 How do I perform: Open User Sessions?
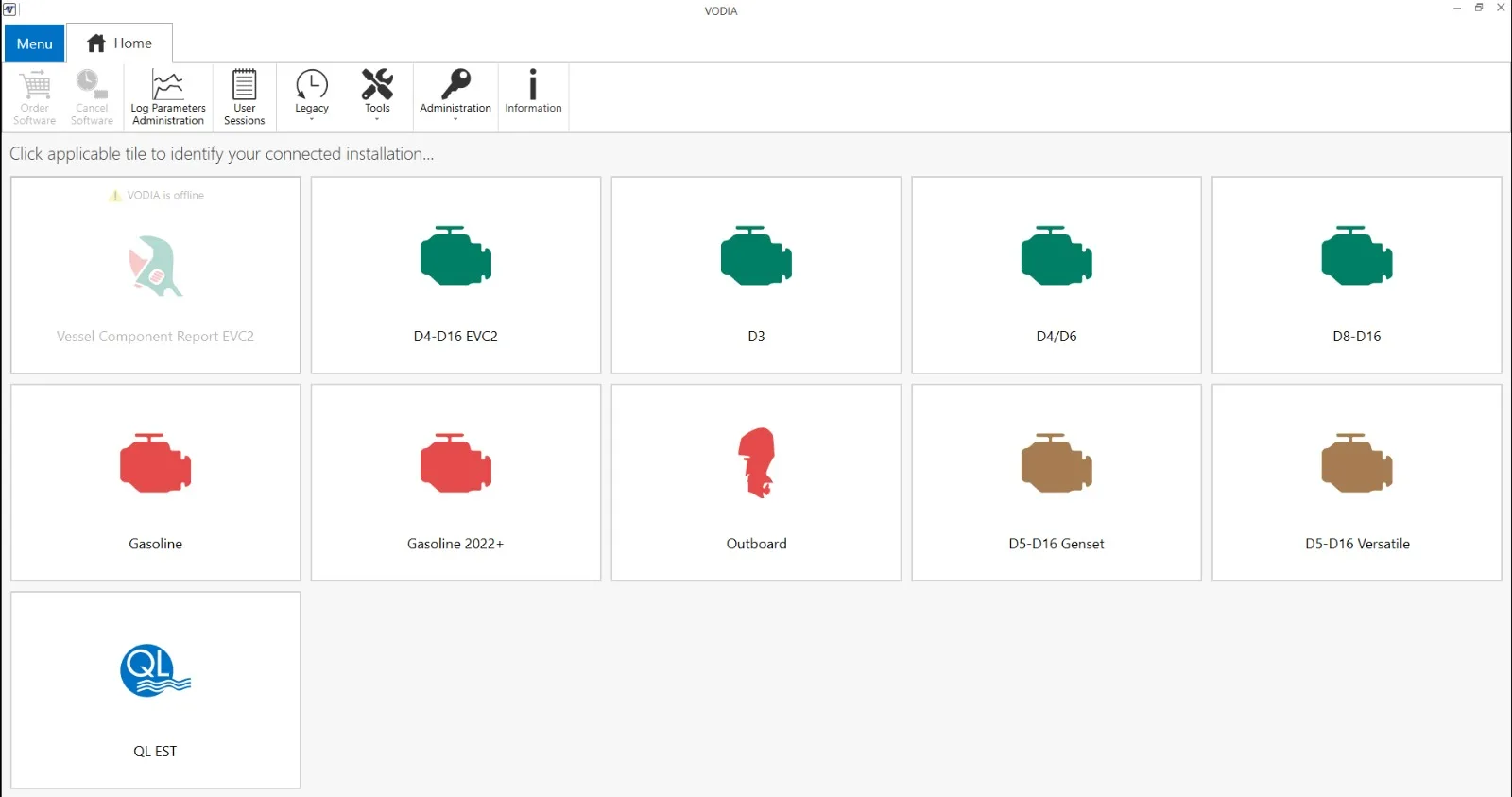(244, 97)
